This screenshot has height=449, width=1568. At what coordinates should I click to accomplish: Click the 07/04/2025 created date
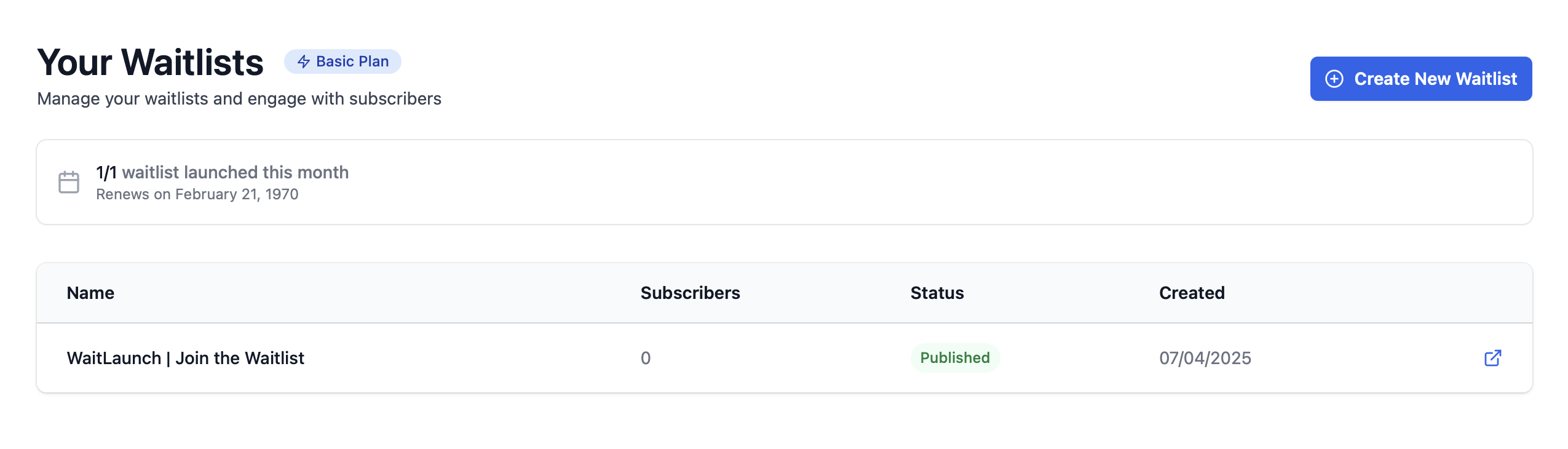[1205, 358]
